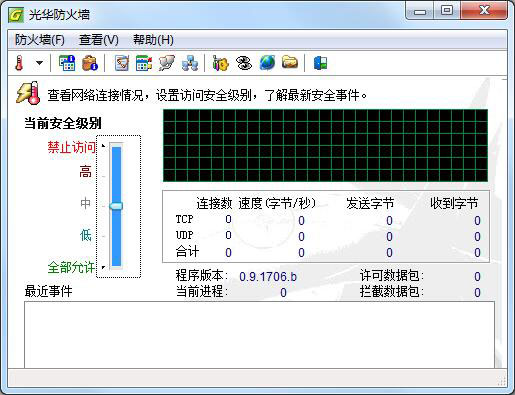Click the 许可数据包 label

pos(392,276)
